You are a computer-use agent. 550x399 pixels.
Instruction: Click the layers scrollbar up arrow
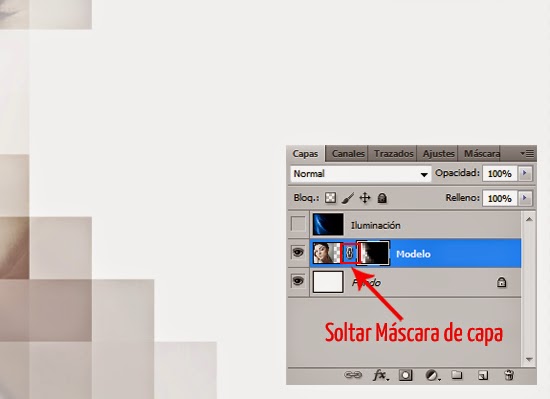tap(529, 219)
